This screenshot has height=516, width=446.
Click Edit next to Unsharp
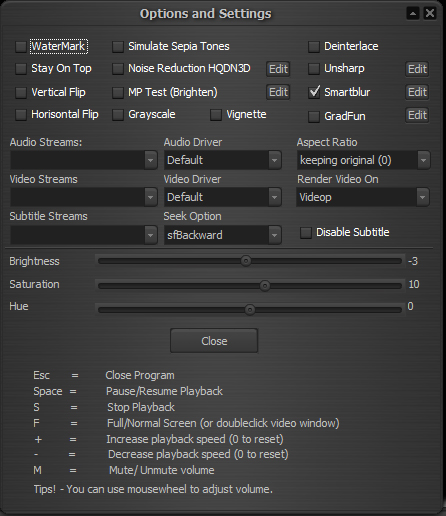(417, 69)
